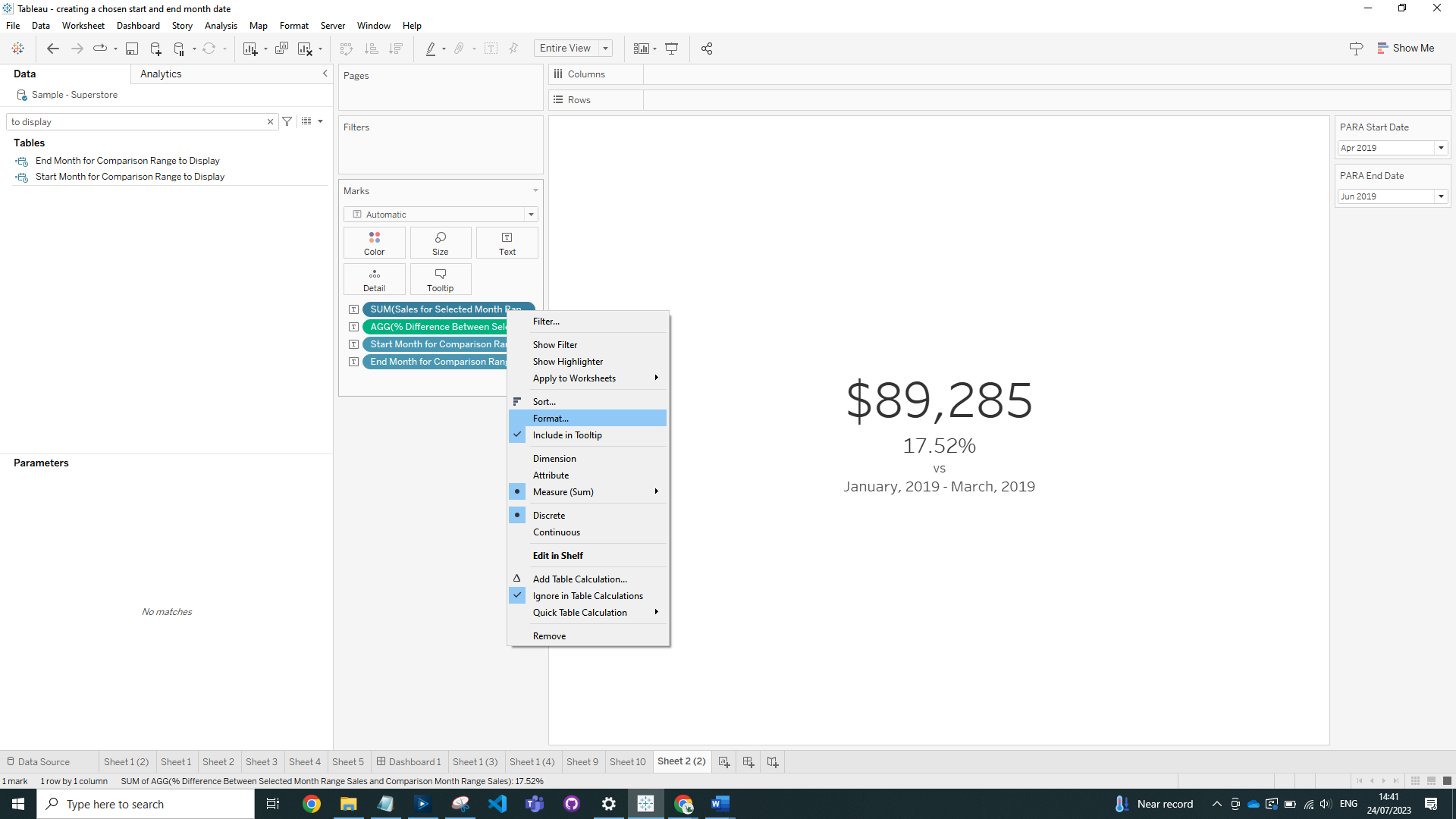Screen dimensions: 1456x819
Task: Click the Presentation Mode icon
Action: click(671, 49)
